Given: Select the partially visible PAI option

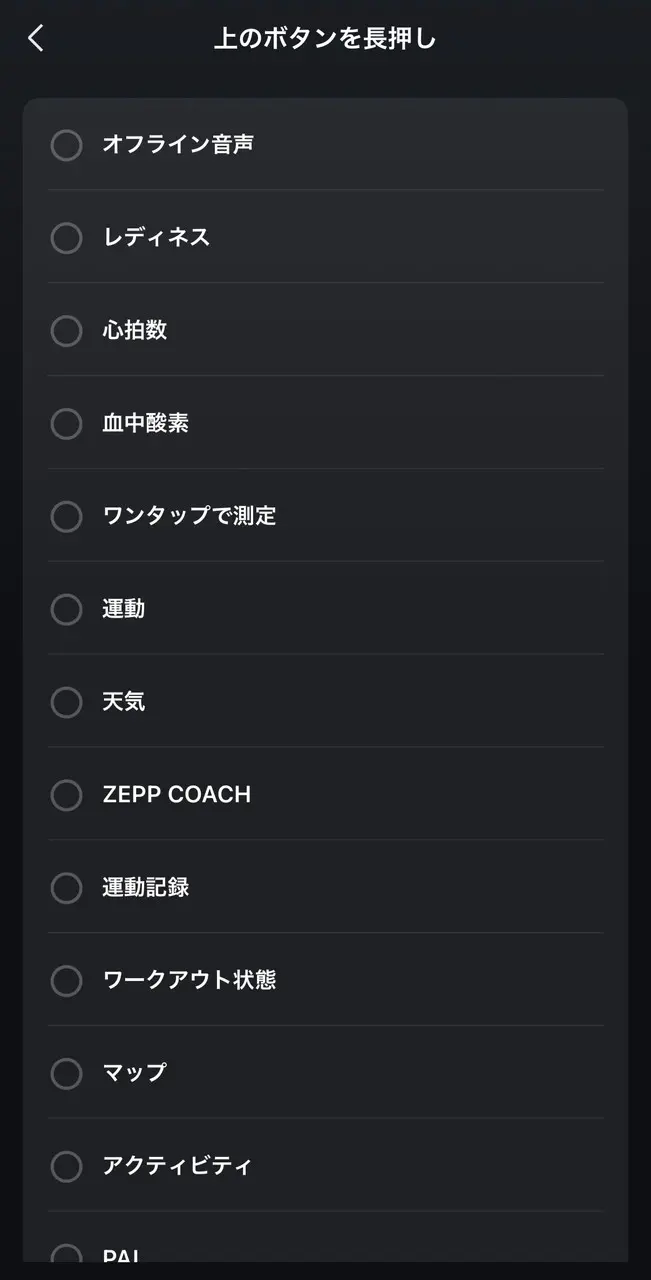Looking at the screenshot, I should (x=66, y=1254).
